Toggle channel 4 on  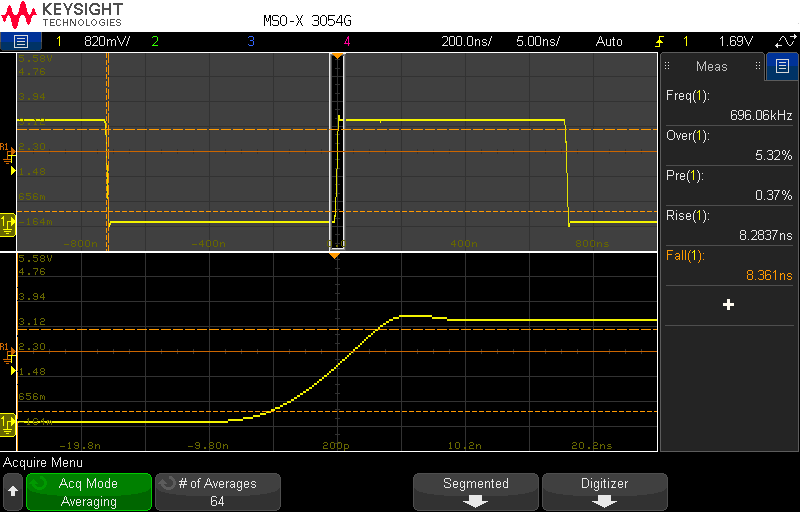(x=347, y=41)
